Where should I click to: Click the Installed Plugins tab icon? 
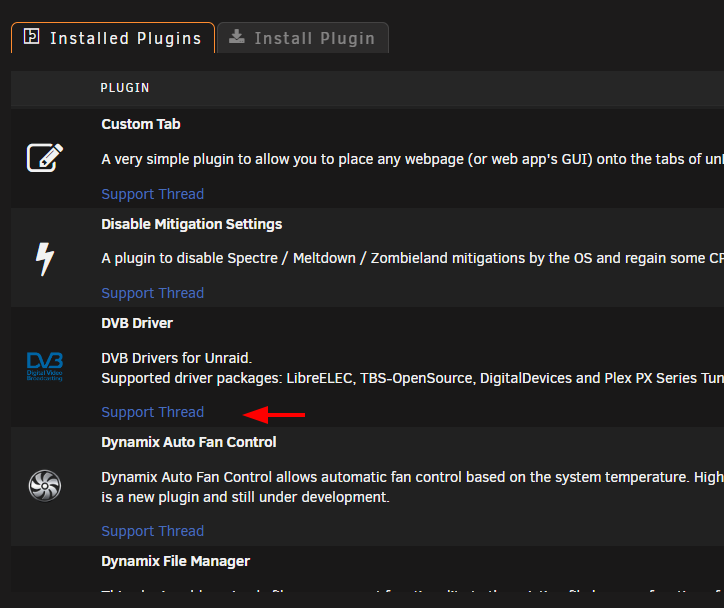[x=31, y=36]
